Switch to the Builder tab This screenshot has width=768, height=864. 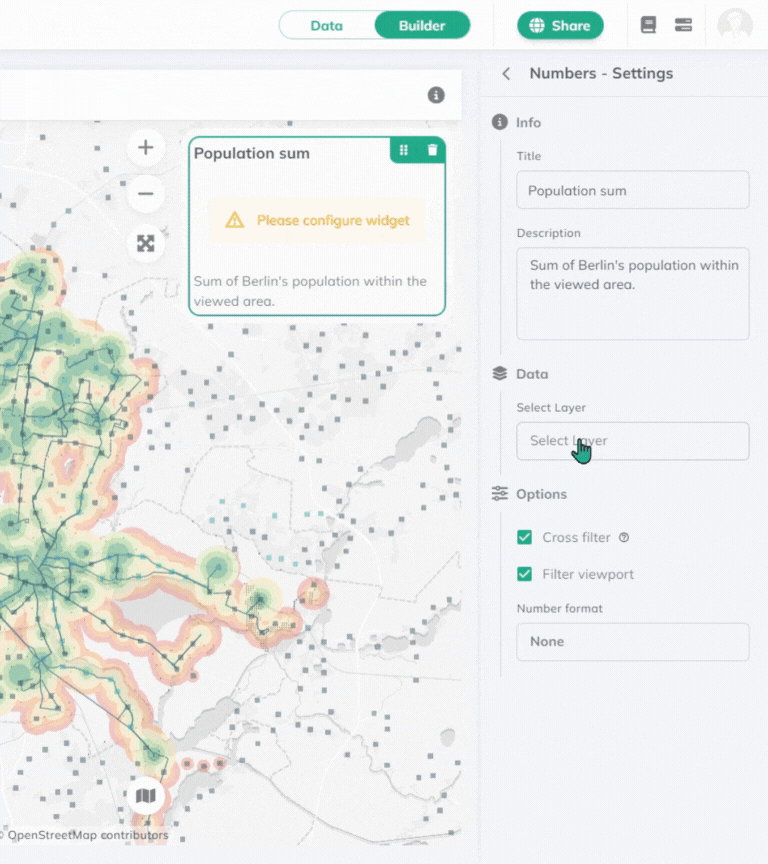pos(422,25)
